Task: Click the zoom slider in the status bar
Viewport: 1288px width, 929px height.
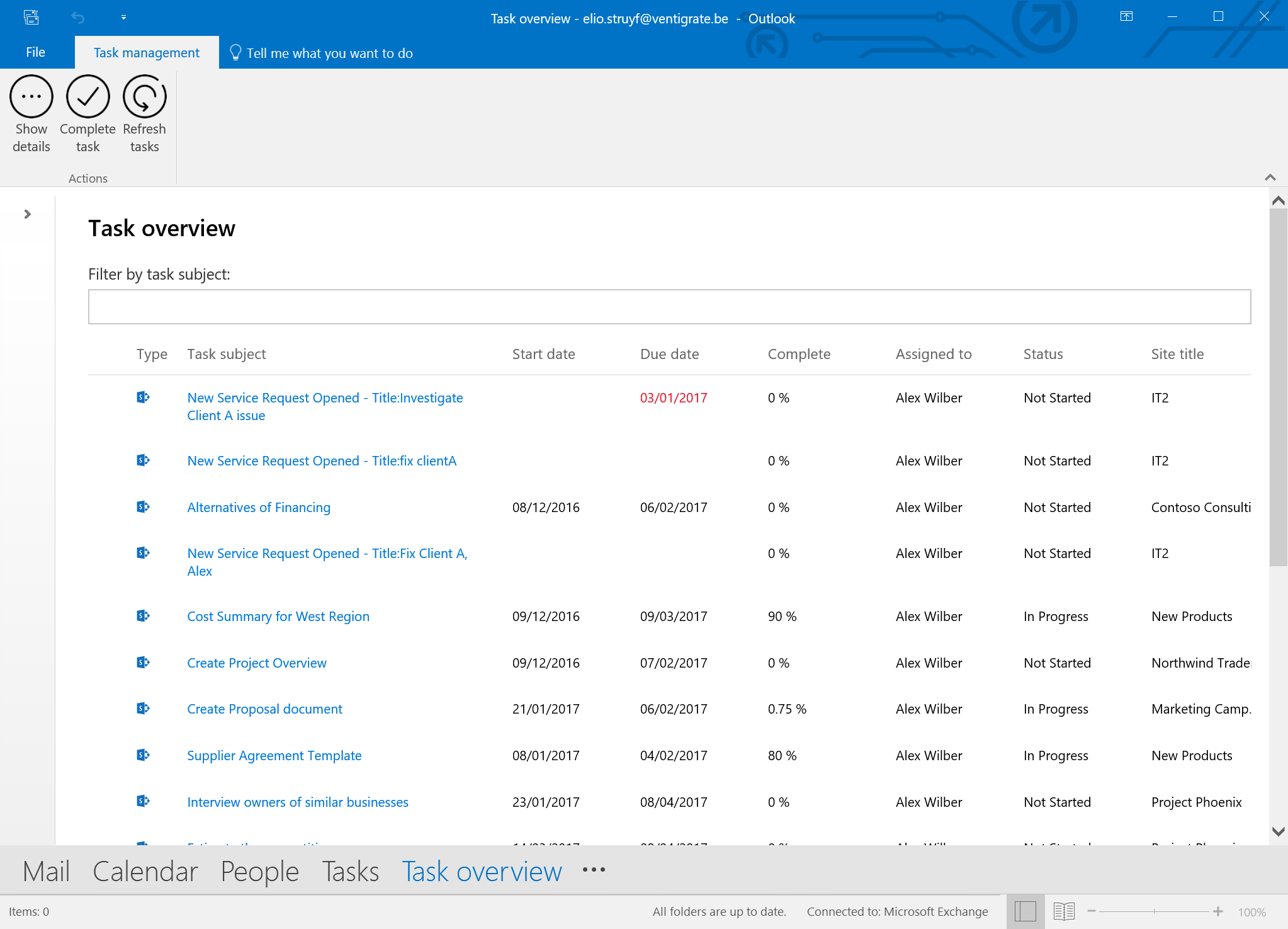Action: [1155, 911]
